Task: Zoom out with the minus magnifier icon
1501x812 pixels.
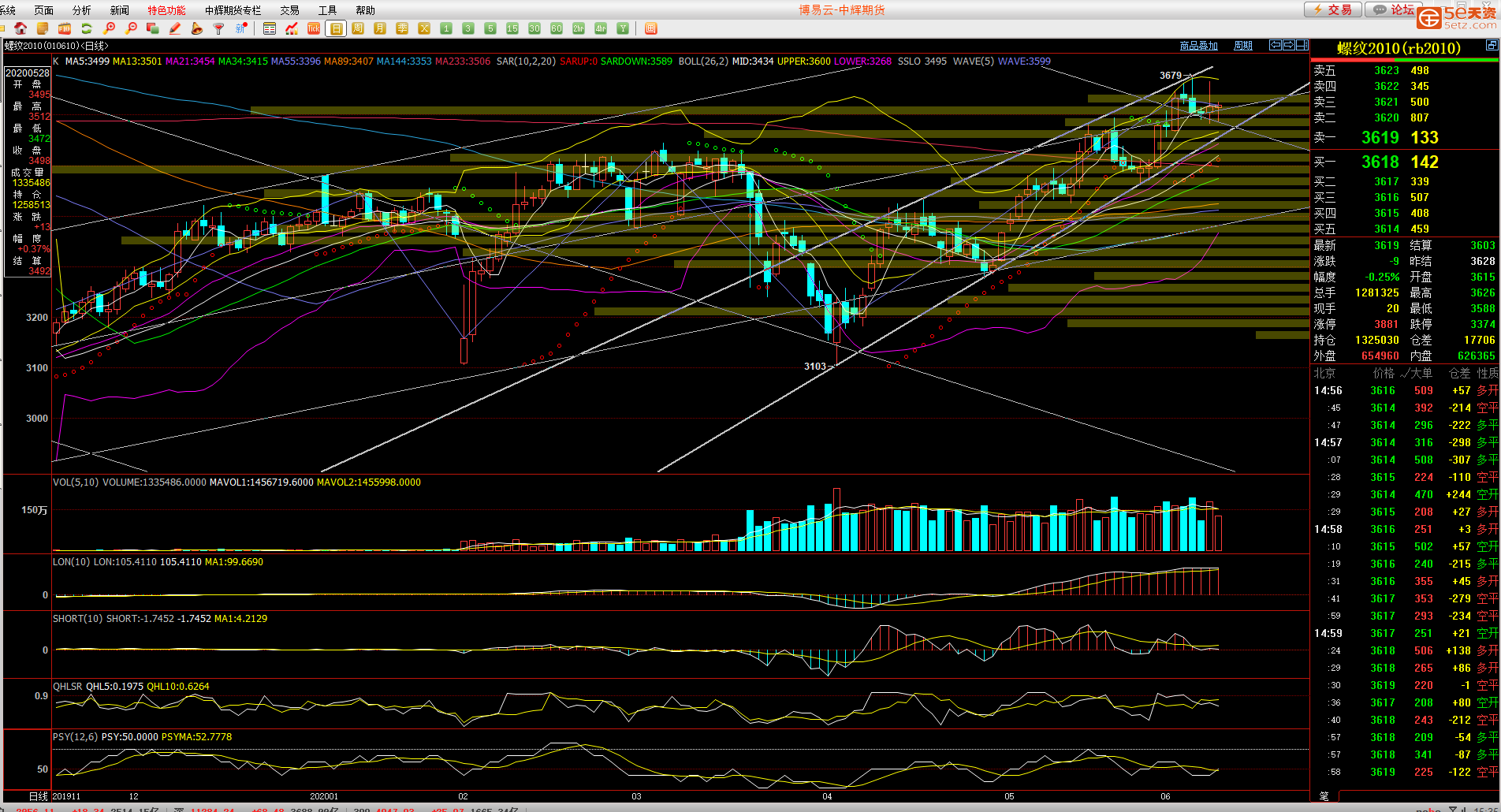Action: [x=131, y=28]
